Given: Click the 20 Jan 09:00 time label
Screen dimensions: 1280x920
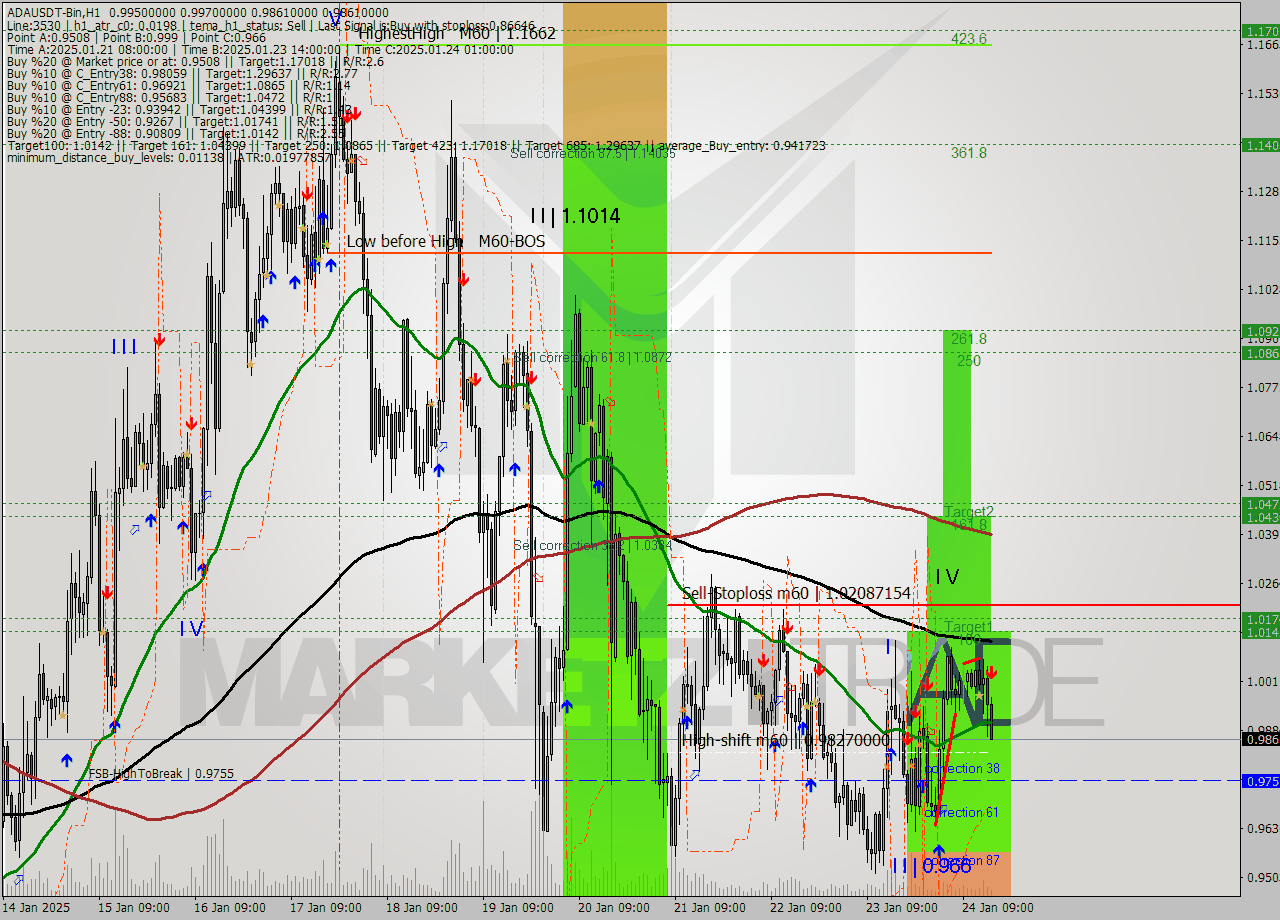Looking at the screenshot, I should [614, 908].
